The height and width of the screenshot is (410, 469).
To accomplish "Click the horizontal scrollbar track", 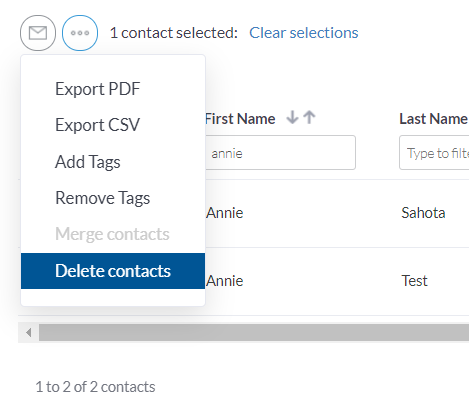I will pos(254,332).
